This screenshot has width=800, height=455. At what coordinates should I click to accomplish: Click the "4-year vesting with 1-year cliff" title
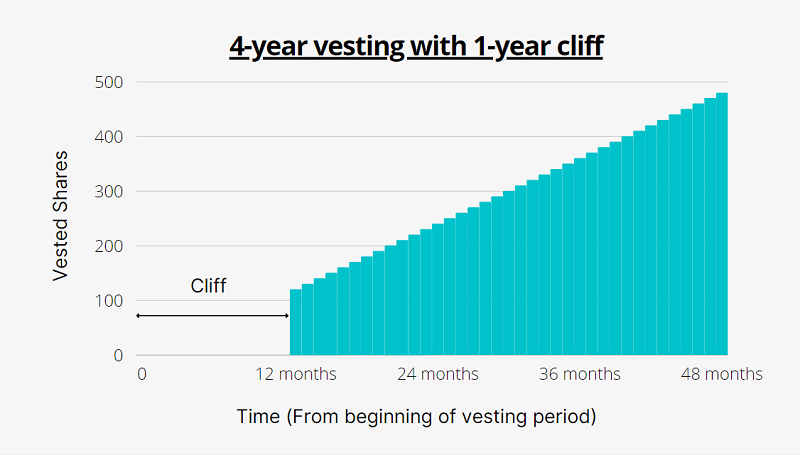click(416, 46)
